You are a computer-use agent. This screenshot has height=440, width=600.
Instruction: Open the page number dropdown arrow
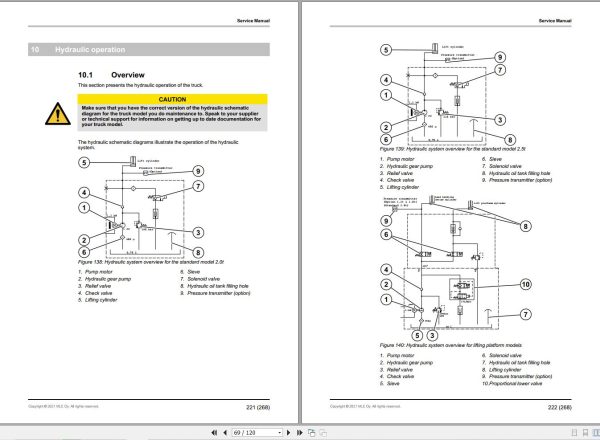click(280, 433)
